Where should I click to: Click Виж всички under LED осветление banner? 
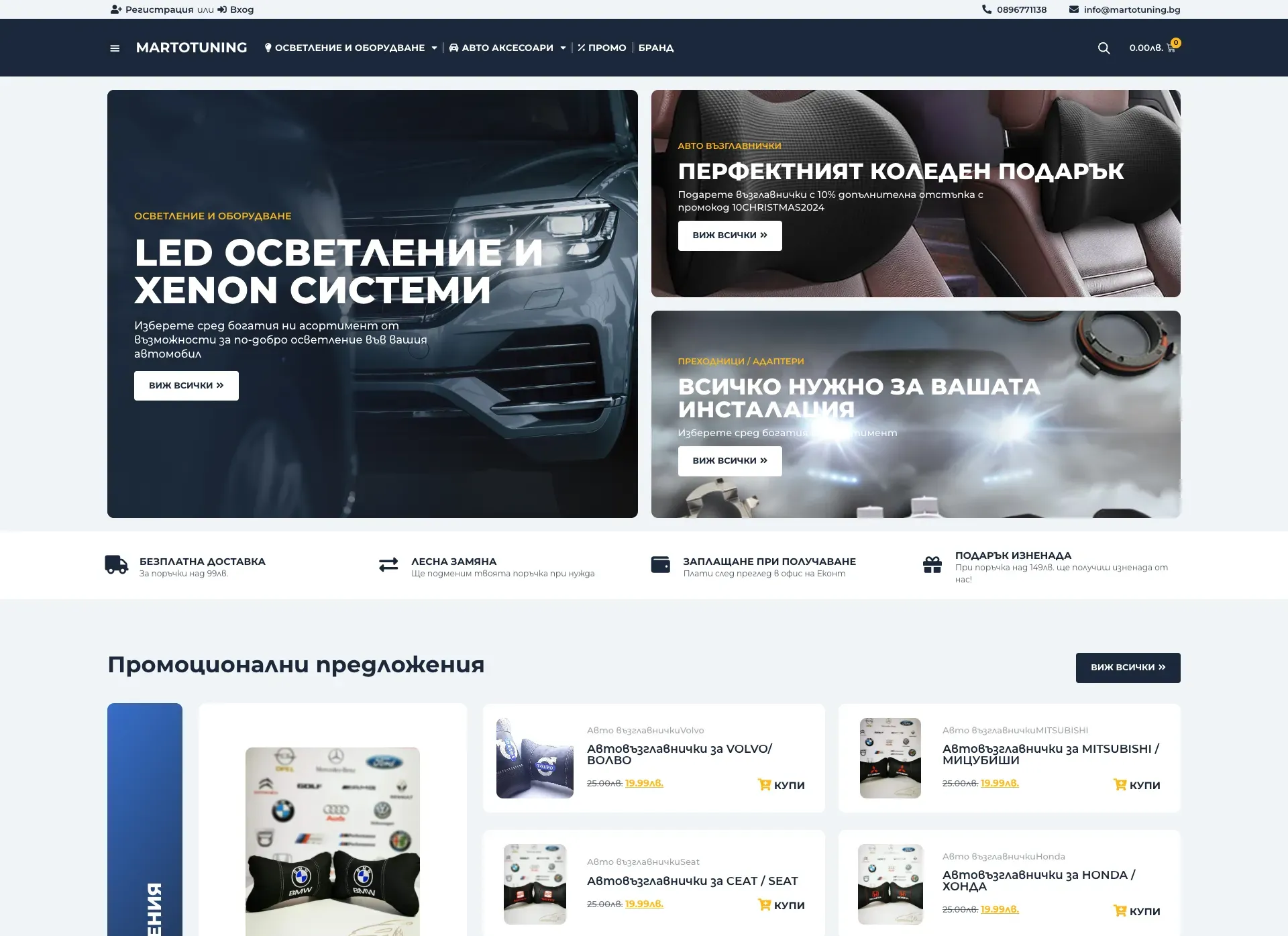coord(186,386)
